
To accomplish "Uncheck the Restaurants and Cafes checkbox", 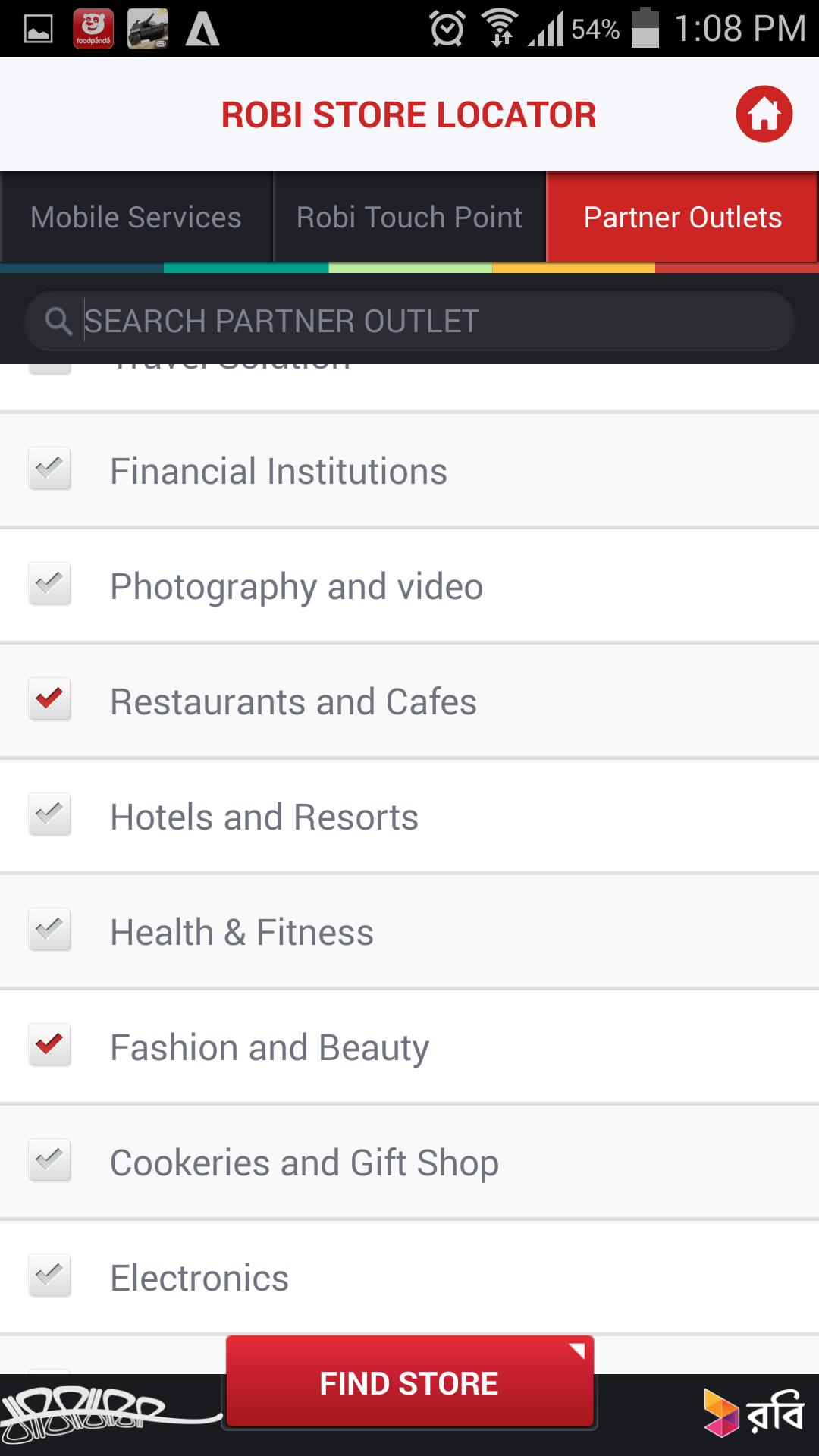I will click(x=49, y=699).
